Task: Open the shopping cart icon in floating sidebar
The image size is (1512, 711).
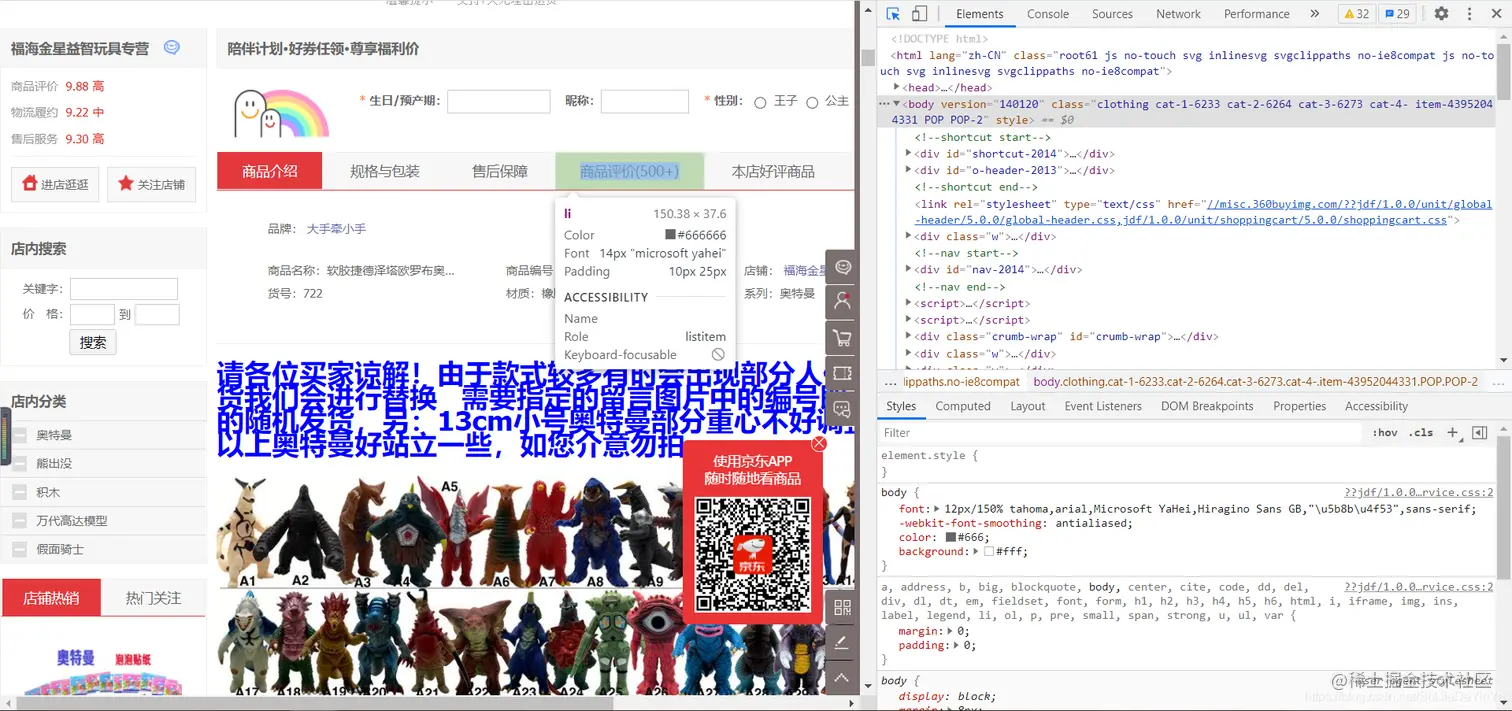Action: [x=841, y=338]
